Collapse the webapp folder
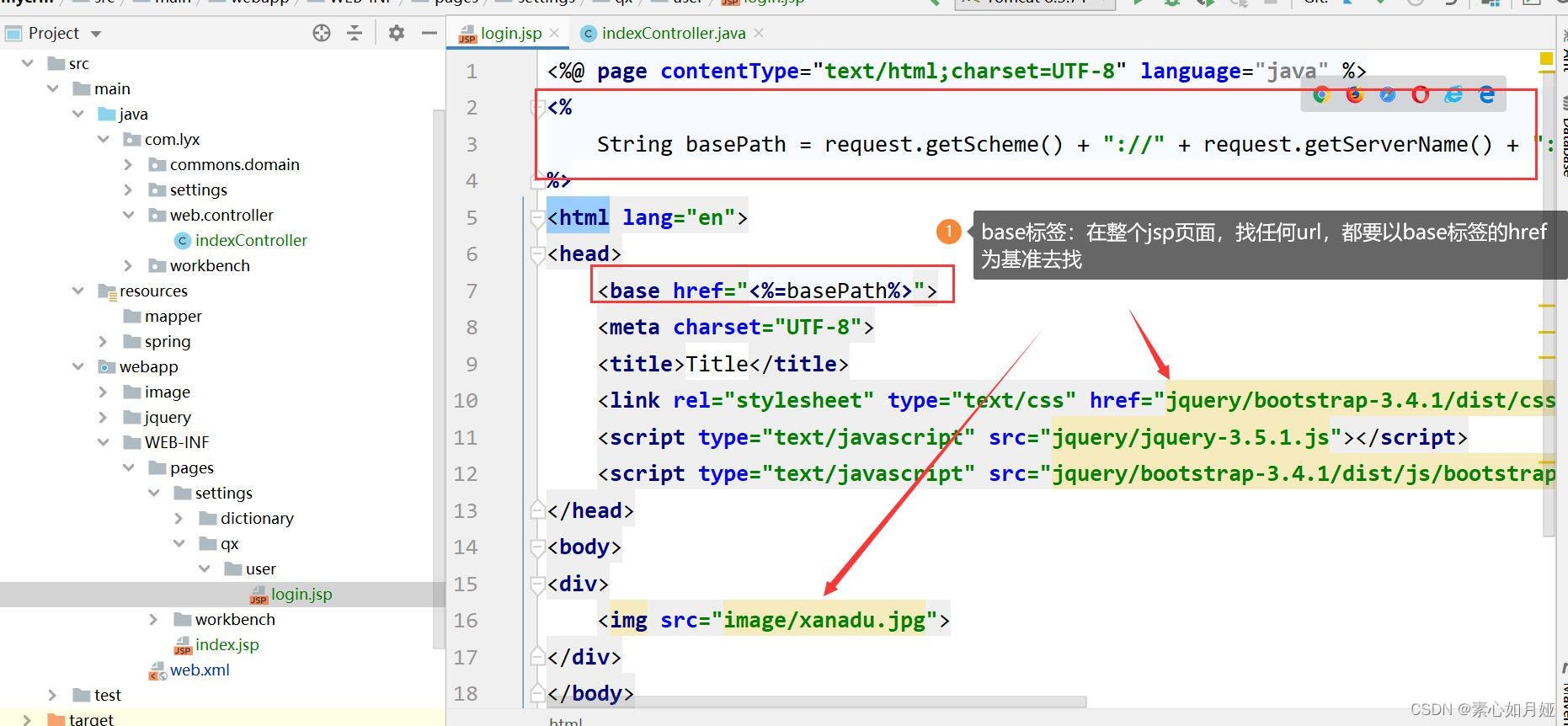The width and height of the screenshot is (1568, 726). tap(78, 366)
